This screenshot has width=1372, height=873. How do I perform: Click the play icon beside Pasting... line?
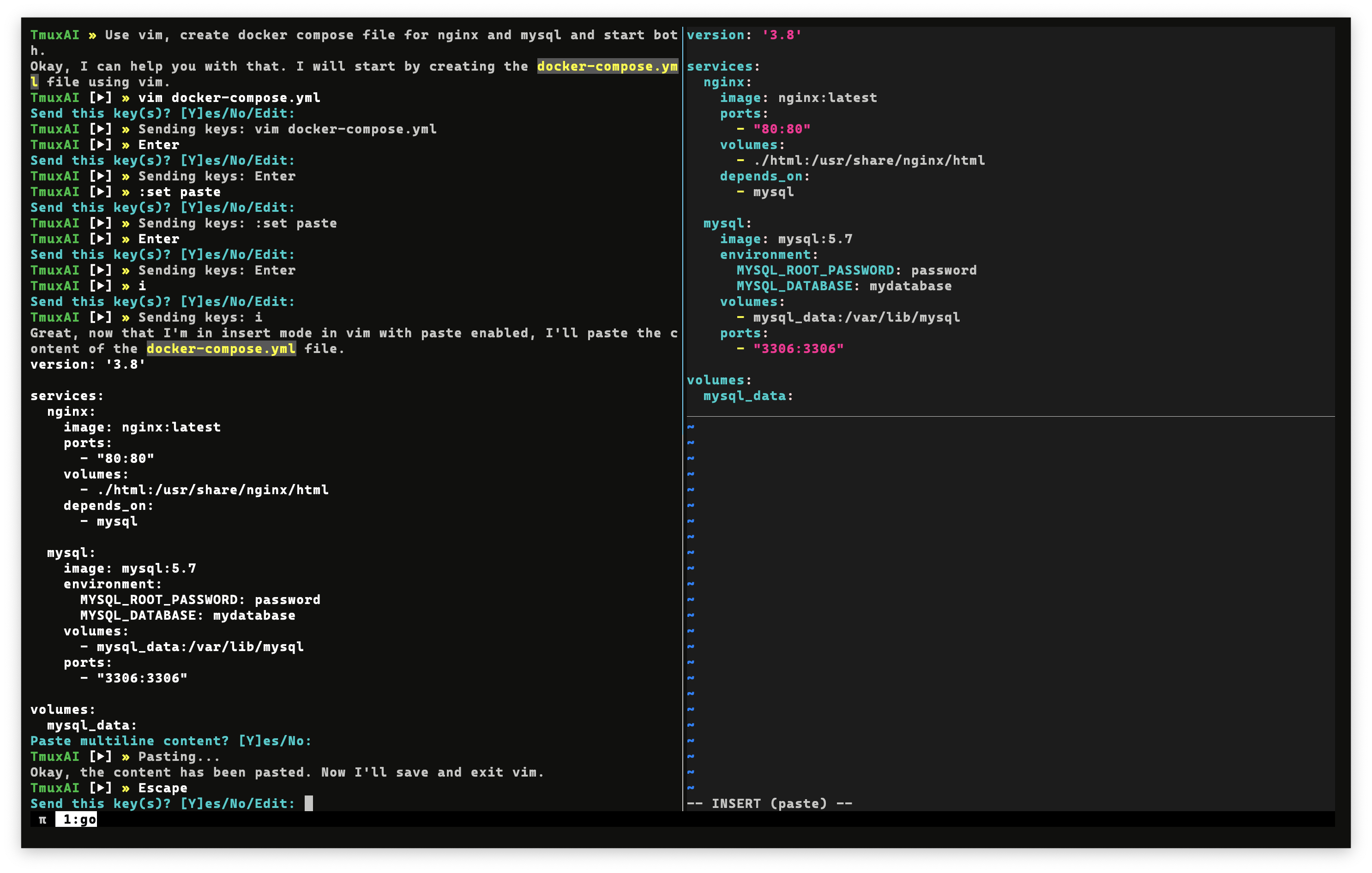coord(101,757)
